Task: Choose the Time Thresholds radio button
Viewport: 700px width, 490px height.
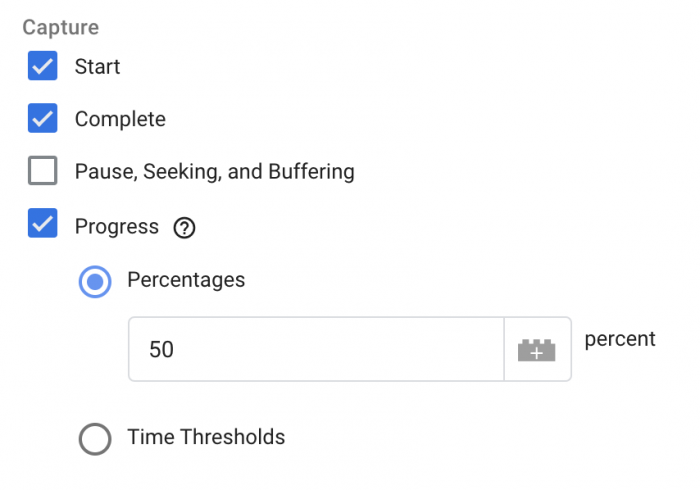Action: click(x=95, y=439)
